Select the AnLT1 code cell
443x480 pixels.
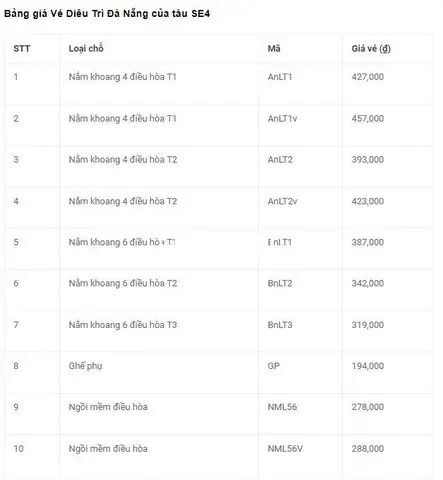click(x=280, y=77)
